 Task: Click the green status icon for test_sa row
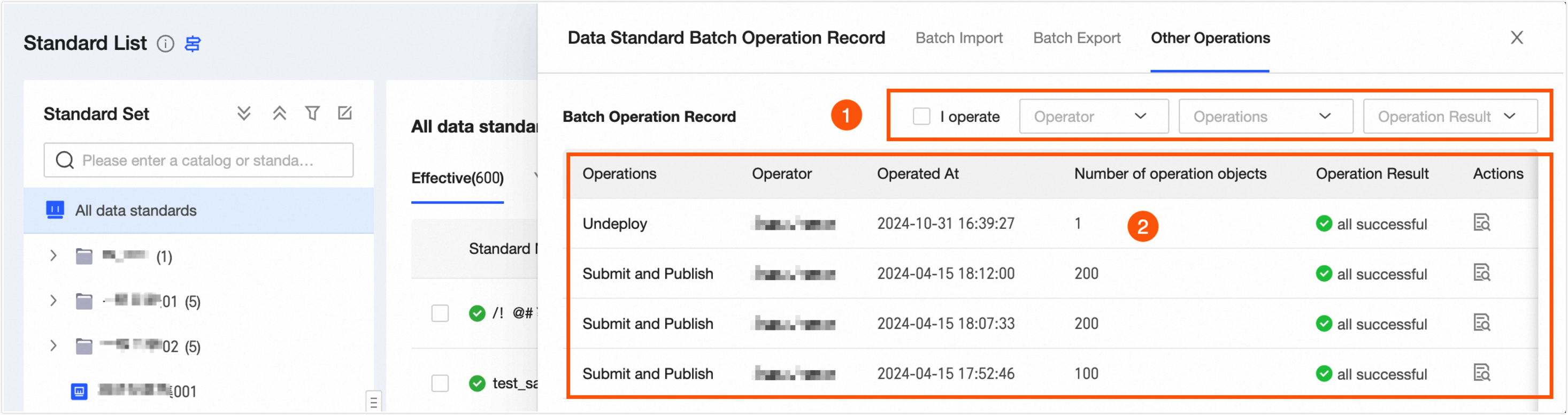tap(477, 383)
